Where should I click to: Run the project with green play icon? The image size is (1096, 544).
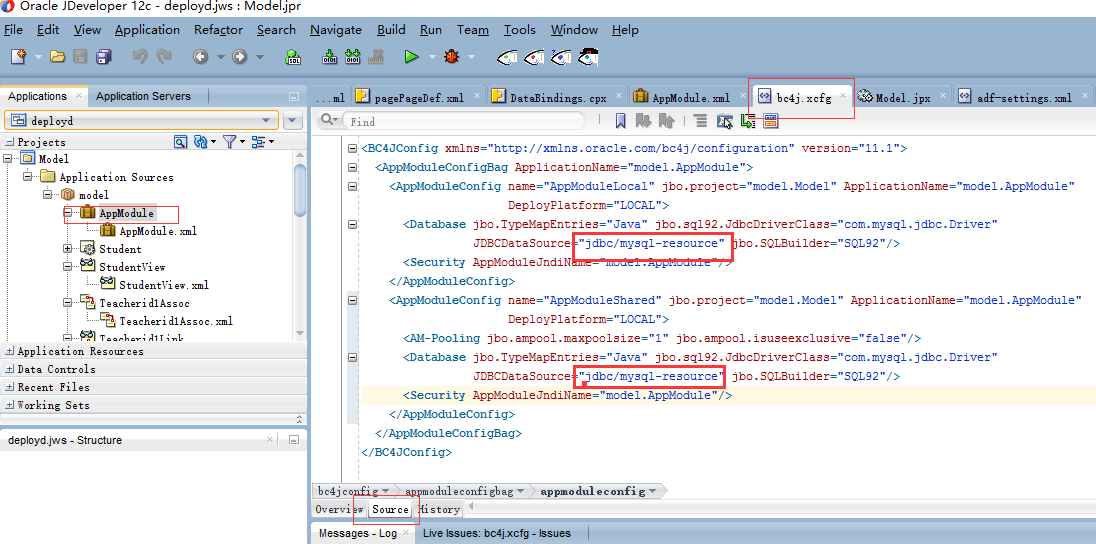[x=412, y=57]
